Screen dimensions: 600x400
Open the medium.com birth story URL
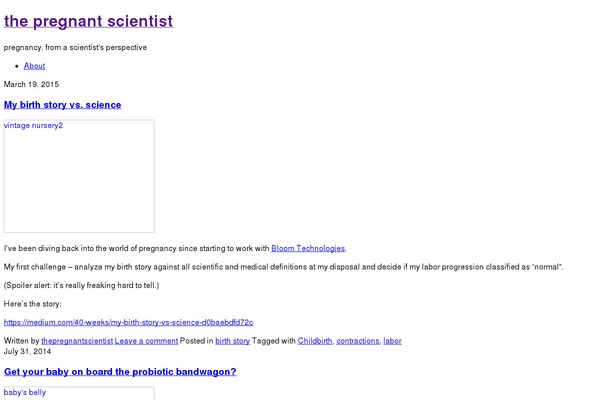pos(128,322)
